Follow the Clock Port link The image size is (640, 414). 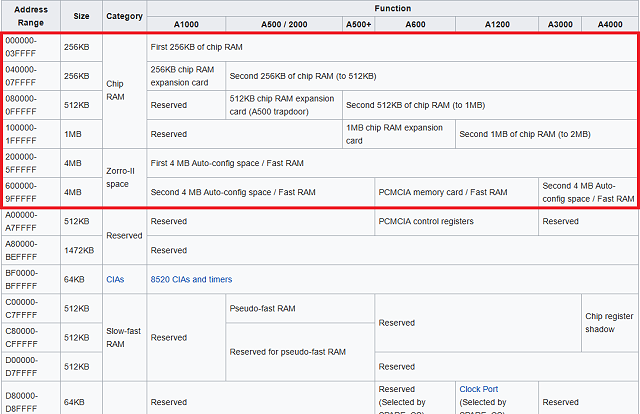tap(478, 389)
